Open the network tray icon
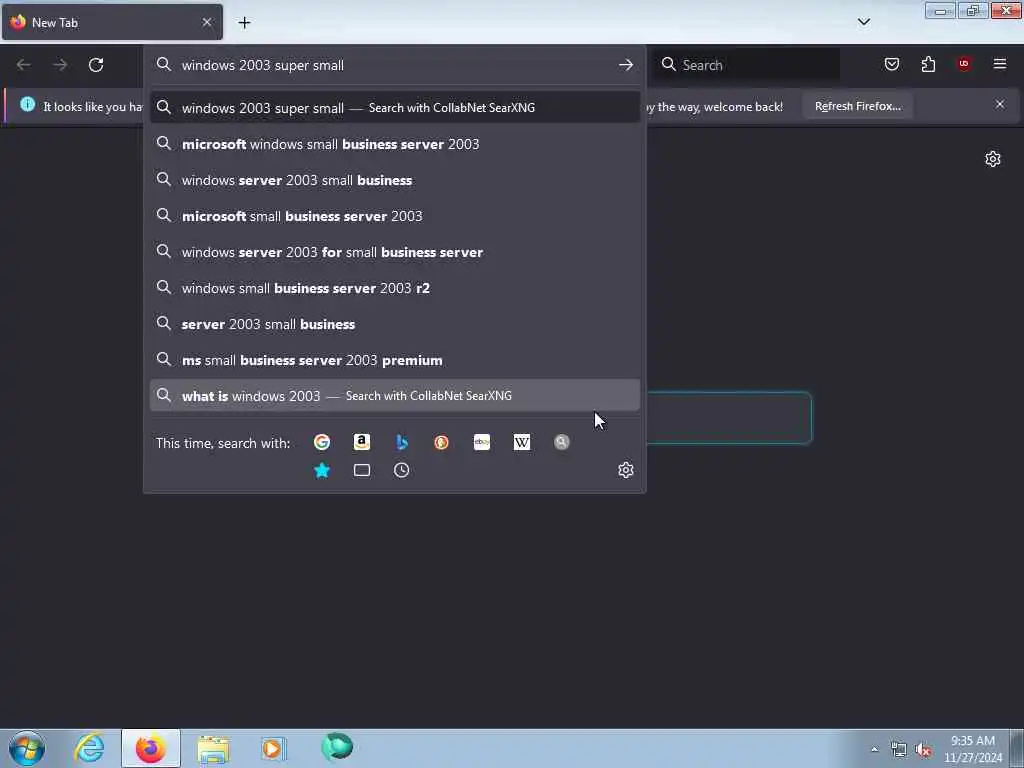The height and width of the screenshot is (768, 1024). tap(899, 750)
